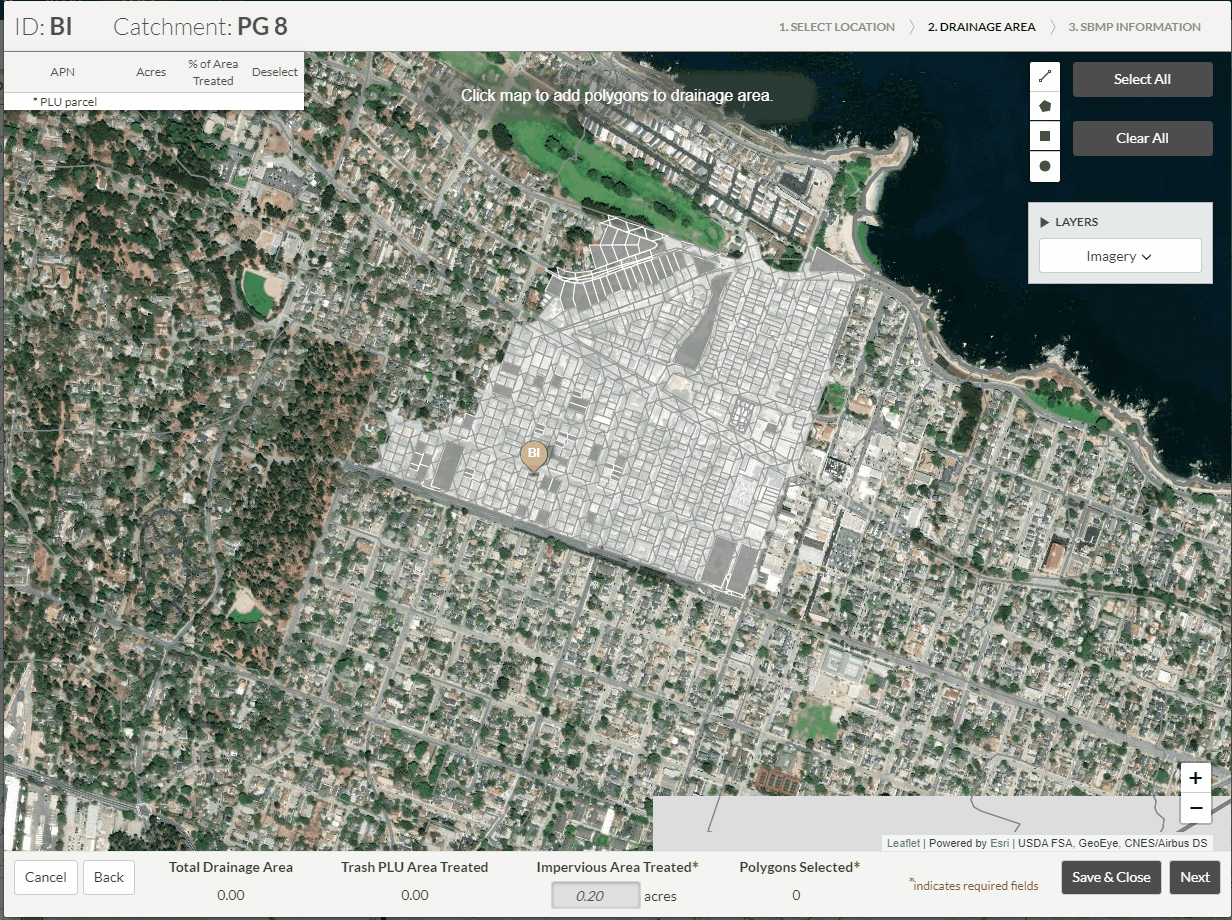Zoom in on the map

(x=1196, y=778)
